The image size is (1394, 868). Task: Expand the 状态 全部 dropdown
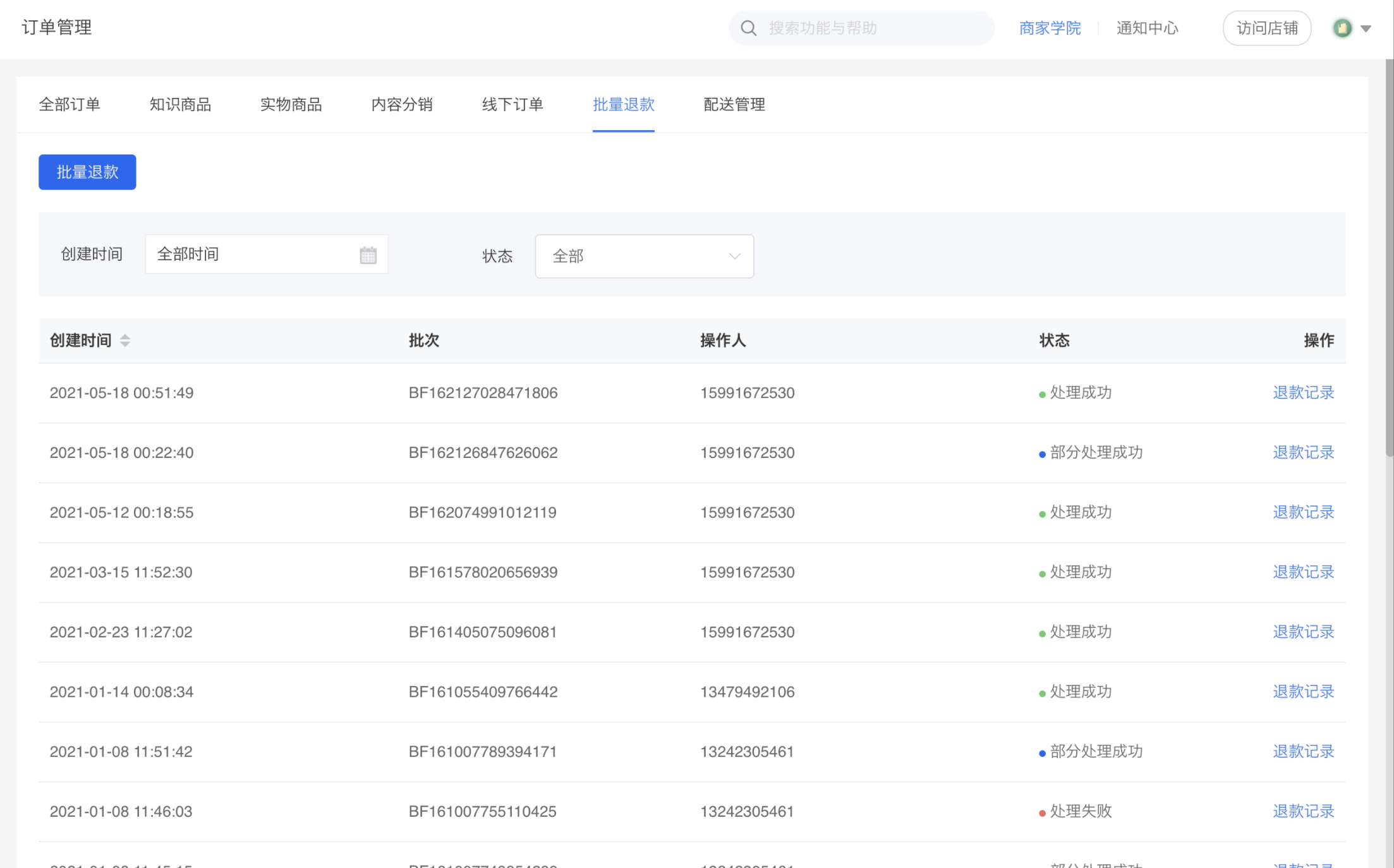[644, 256]
